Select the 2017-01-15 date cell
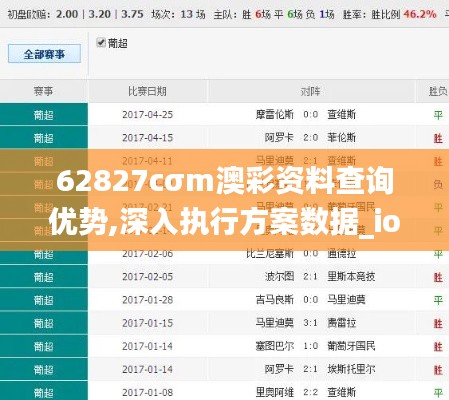Image resolution: width=449 pixels, height=400 pixels. coord(147,323)
